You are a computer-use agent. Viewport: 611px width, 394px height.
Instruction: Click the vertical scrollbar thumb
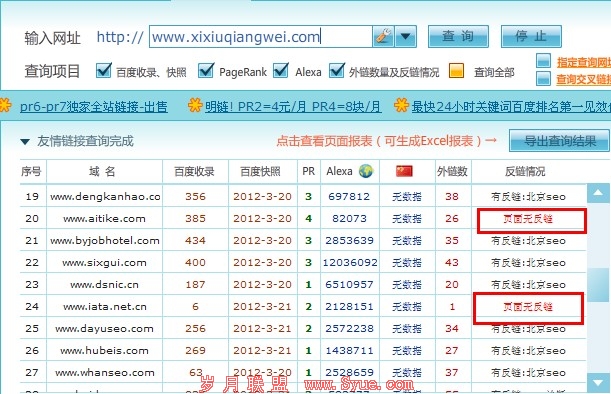598,284
